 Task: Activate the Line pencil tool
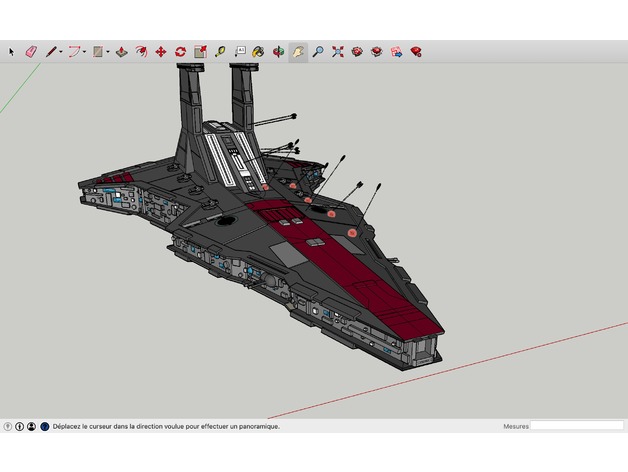pyautogui.click(x=50, y=51)
